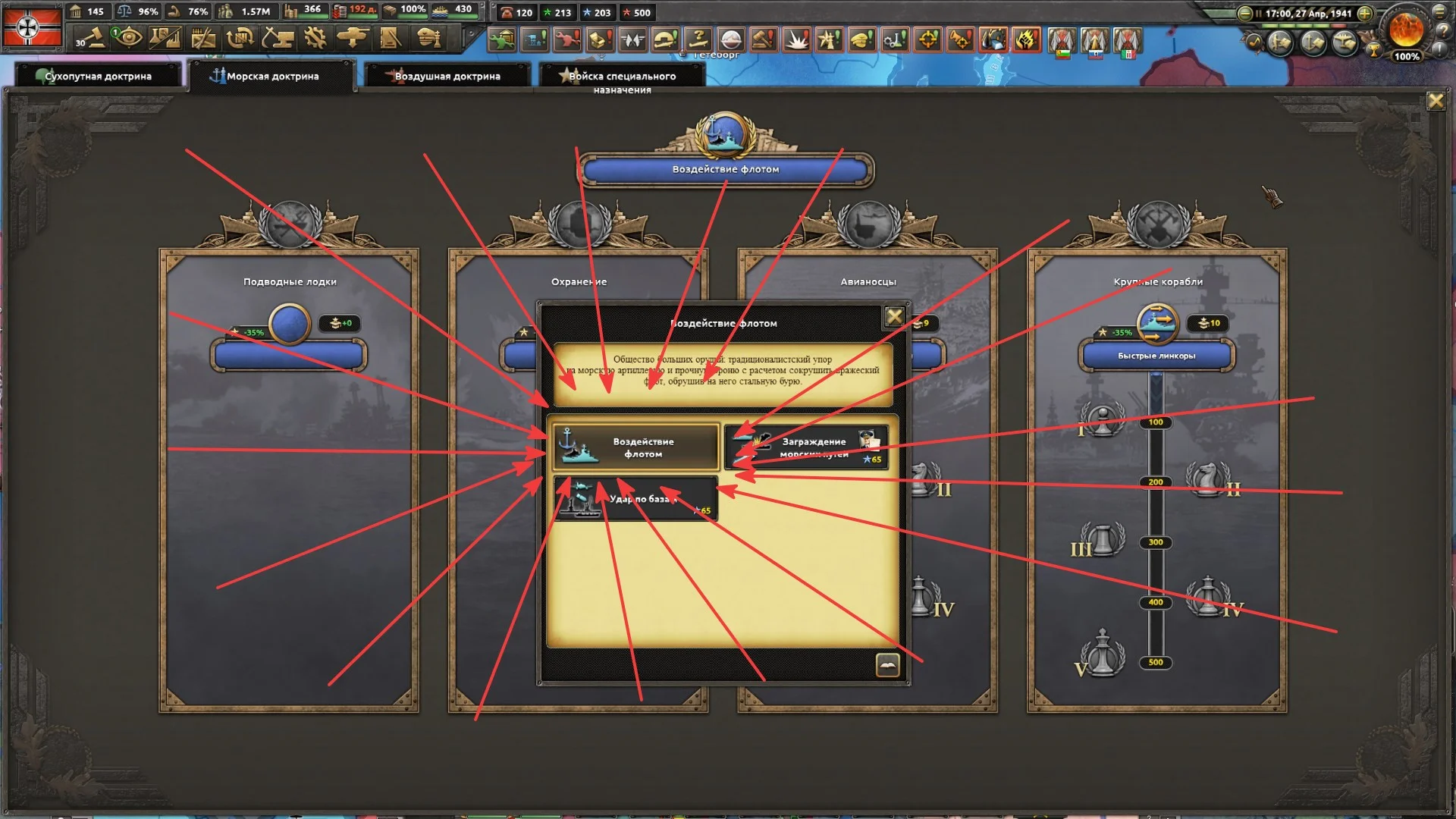Click the gold star alert icon
This screenshot has height=819, width=1456.
(828, 39)
